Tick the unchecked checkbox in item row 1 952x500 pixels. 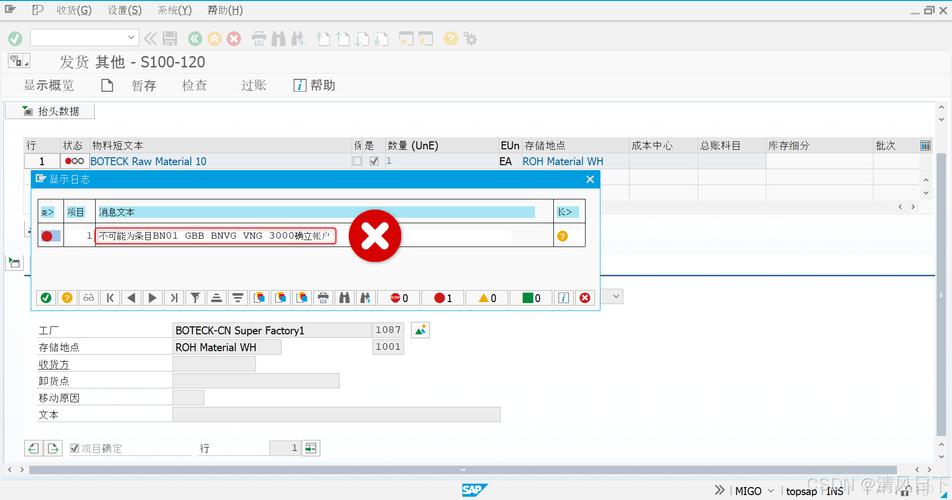tap(357, 161)
